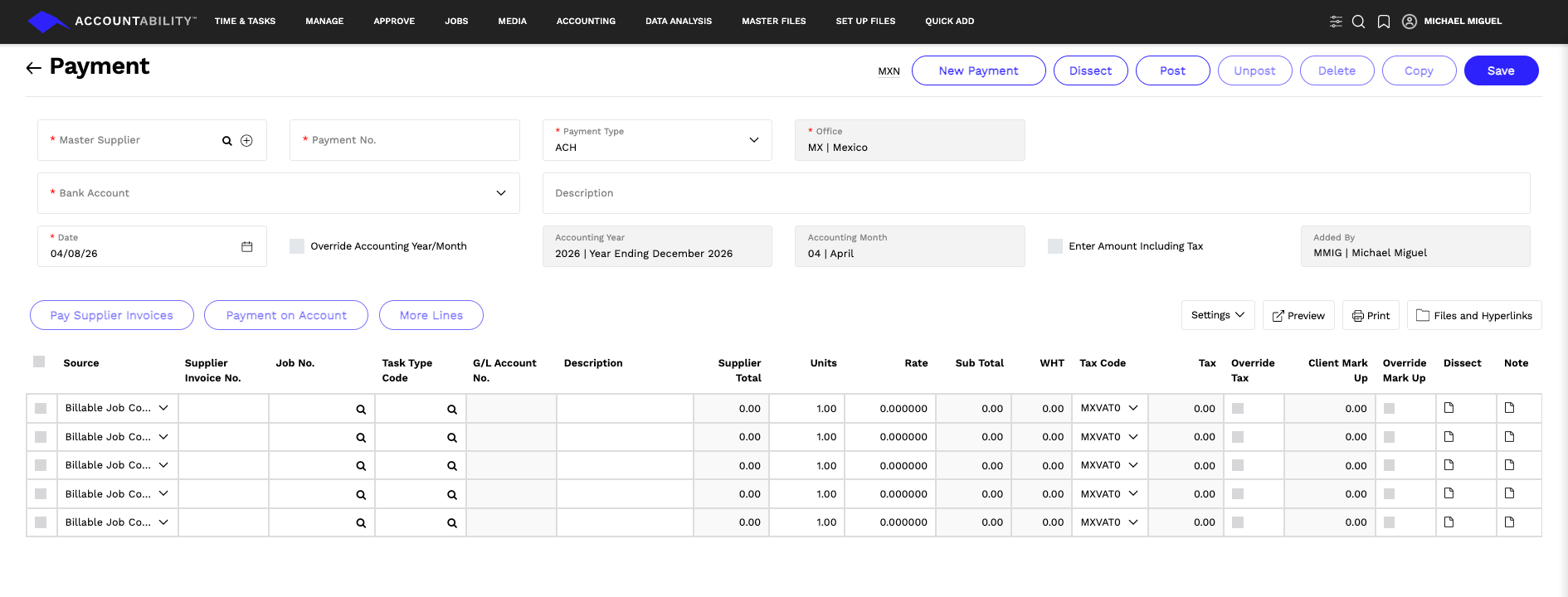1568x597 pixels.
Task: Open the bookmark icon in top bar
Action: click(x=1383, y=22)
